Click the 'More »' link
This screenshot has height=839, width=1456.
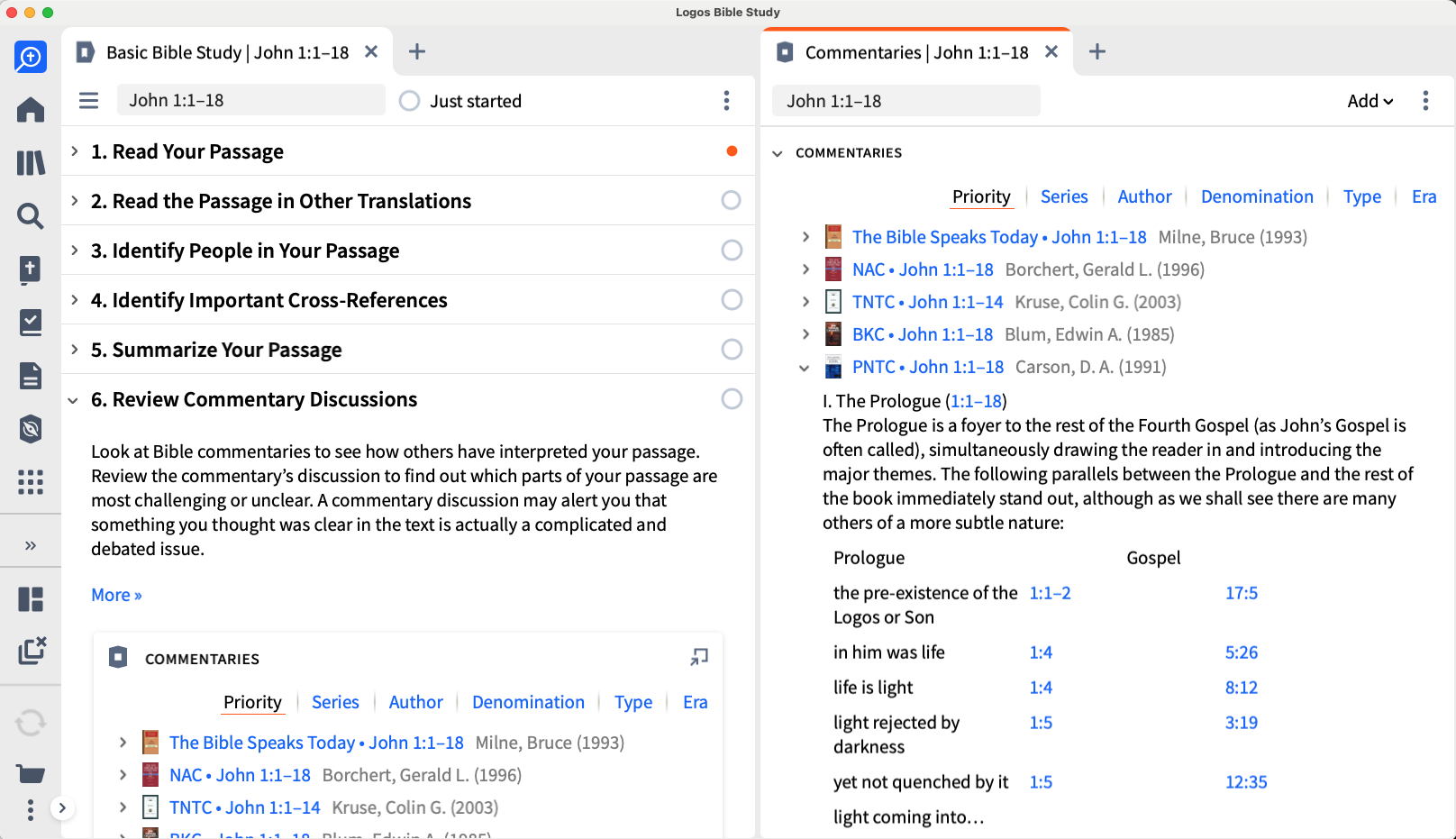click(116, 595)
